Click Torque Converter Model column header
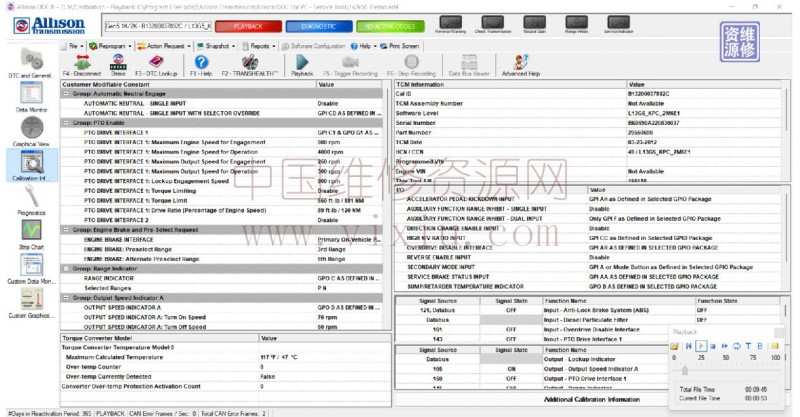This screenshot has width=800, height=417. point(160,338)
